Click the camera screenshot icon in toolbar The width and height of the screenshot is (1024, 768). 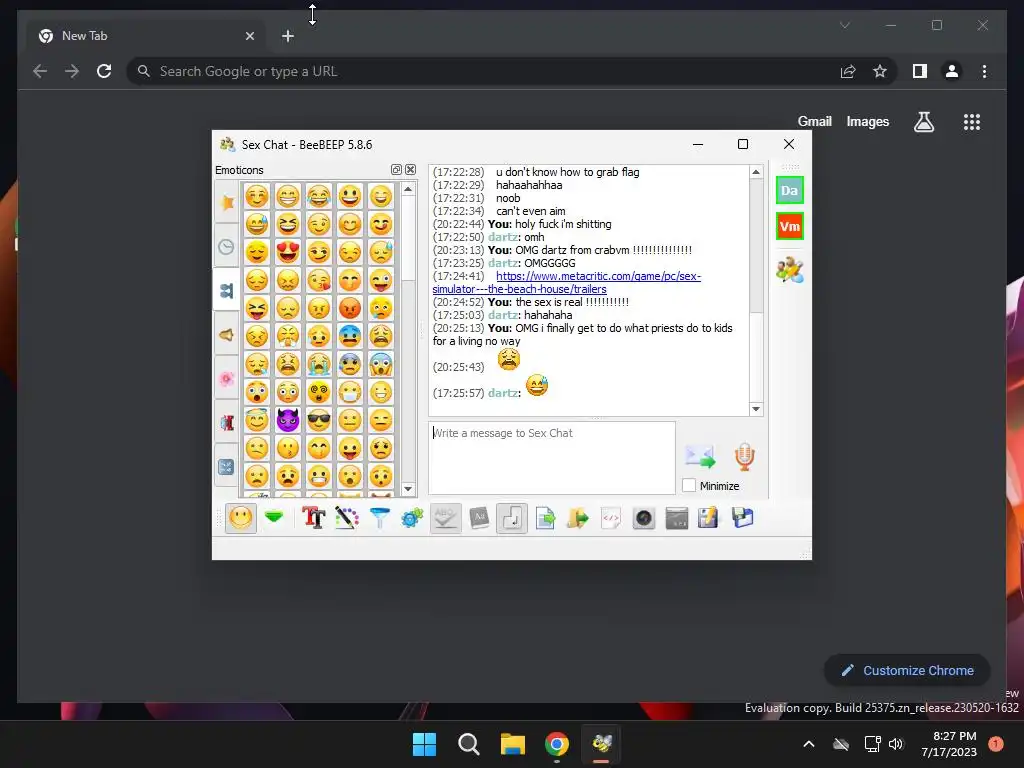pos(644,518)
